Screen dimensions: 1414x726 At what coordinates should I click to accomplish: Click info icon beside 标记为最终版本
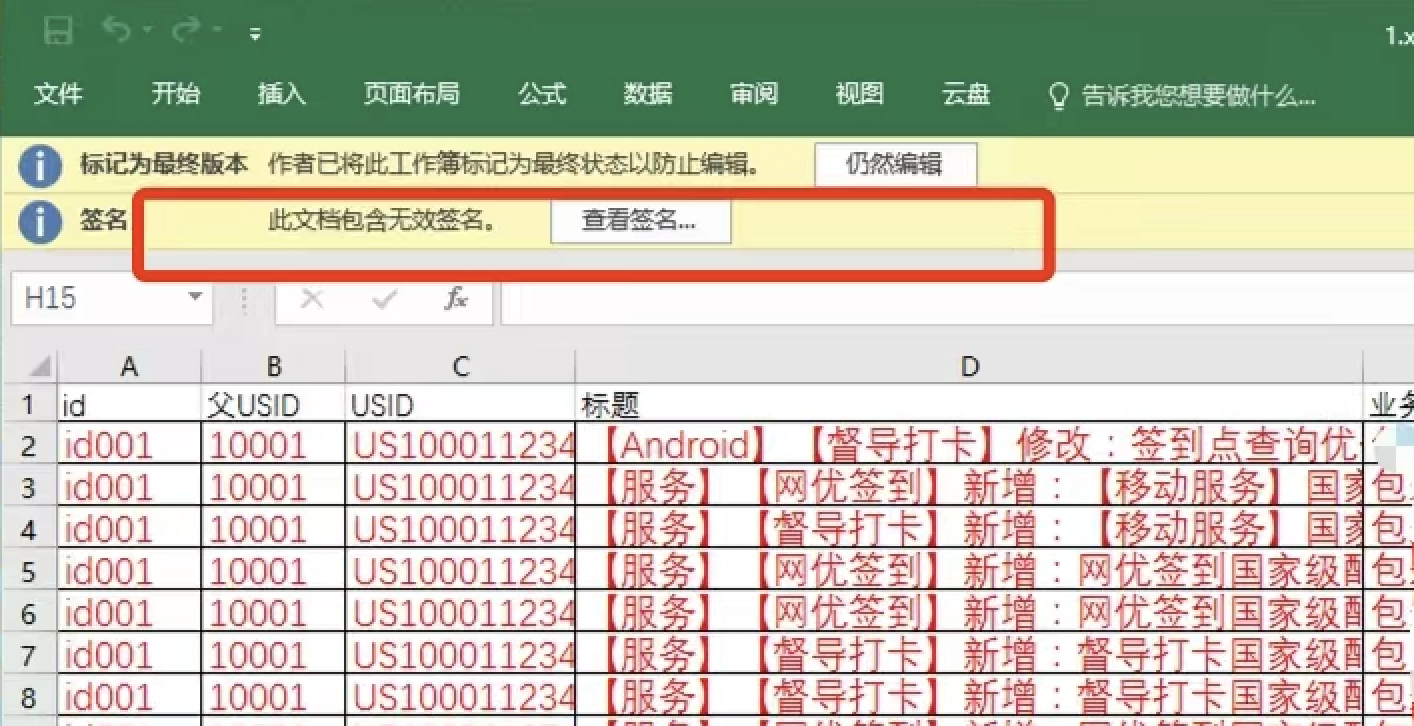pos(40,166)
